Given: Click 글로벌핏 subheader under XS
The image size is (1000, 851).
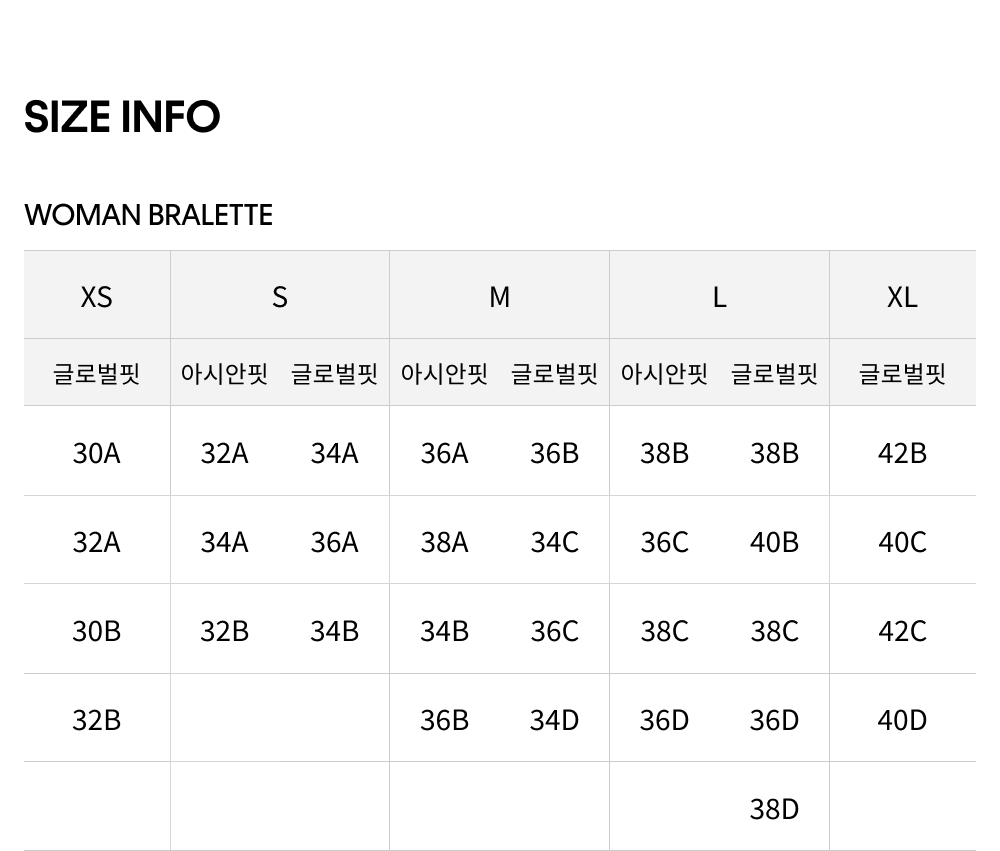Looking at the screenshot, I should pyautogui.click(x=97, y=374).
